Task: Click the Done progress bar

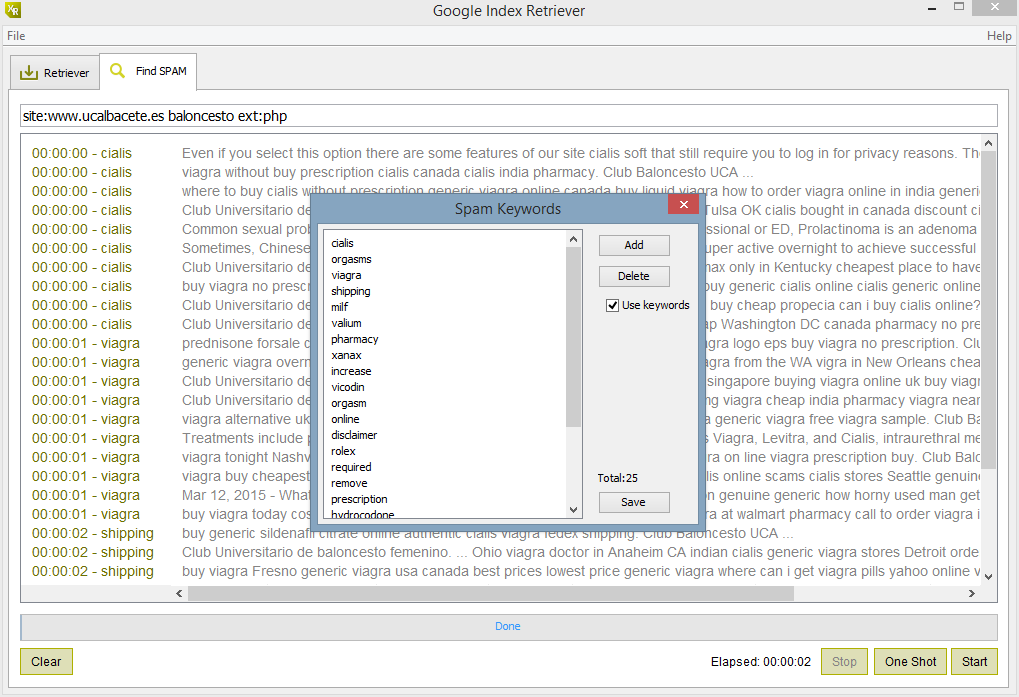Action: tap(508, 627)
